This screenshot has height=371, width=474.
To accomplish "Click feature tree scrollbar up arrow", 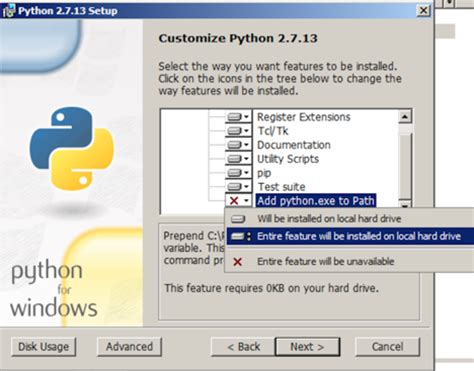I will point(405,116).
